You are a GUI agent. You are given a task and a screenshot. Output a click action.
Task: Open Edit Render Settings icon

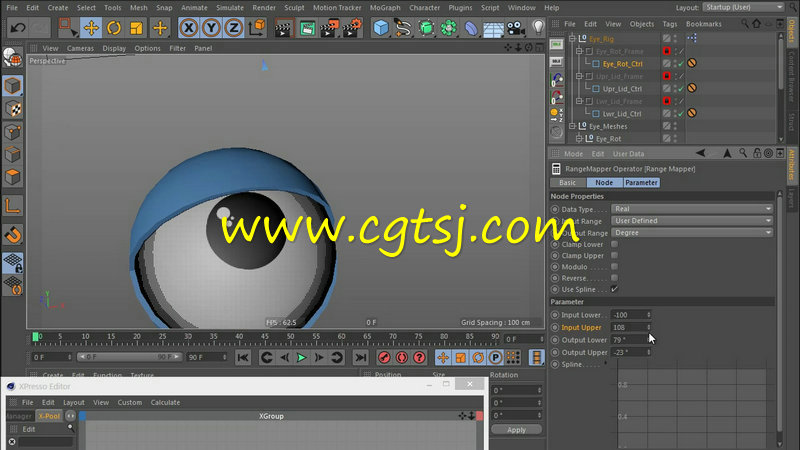click(x=352, y=28)
